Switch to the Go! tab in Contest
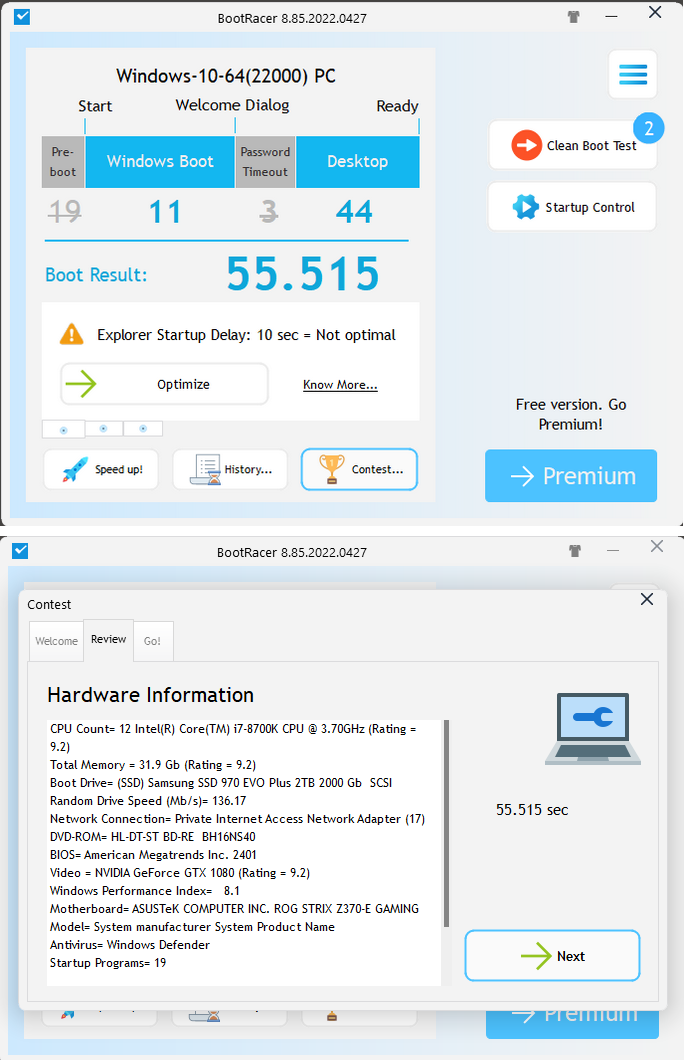Viewport: 684px width, 1060px height. pos(152,641)
